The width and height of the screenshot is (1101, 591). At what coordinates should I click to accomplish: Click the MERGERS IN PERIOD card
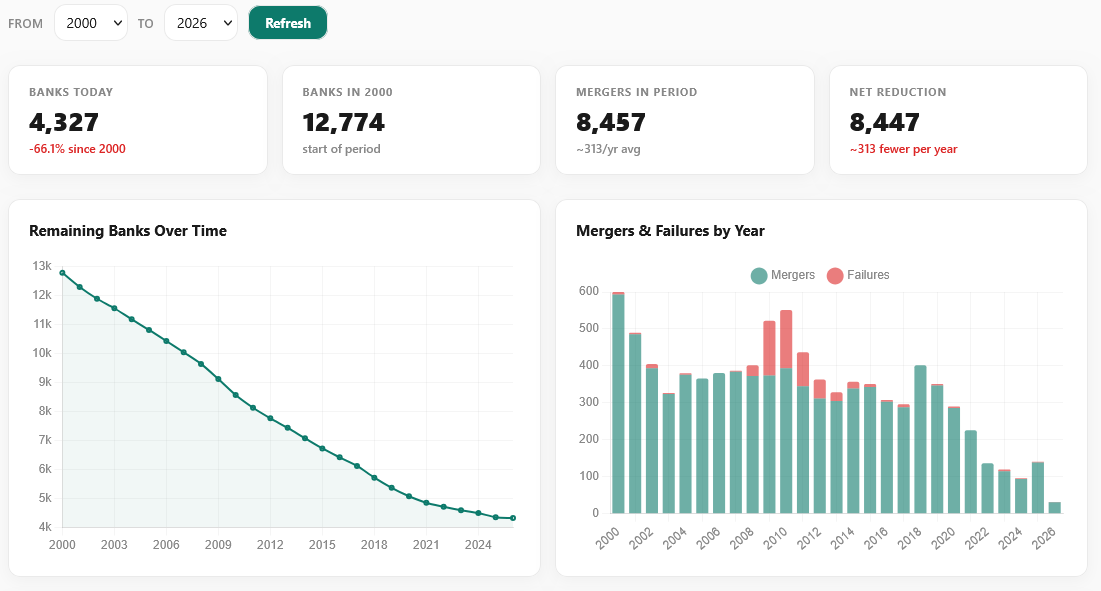coord(684,119)
